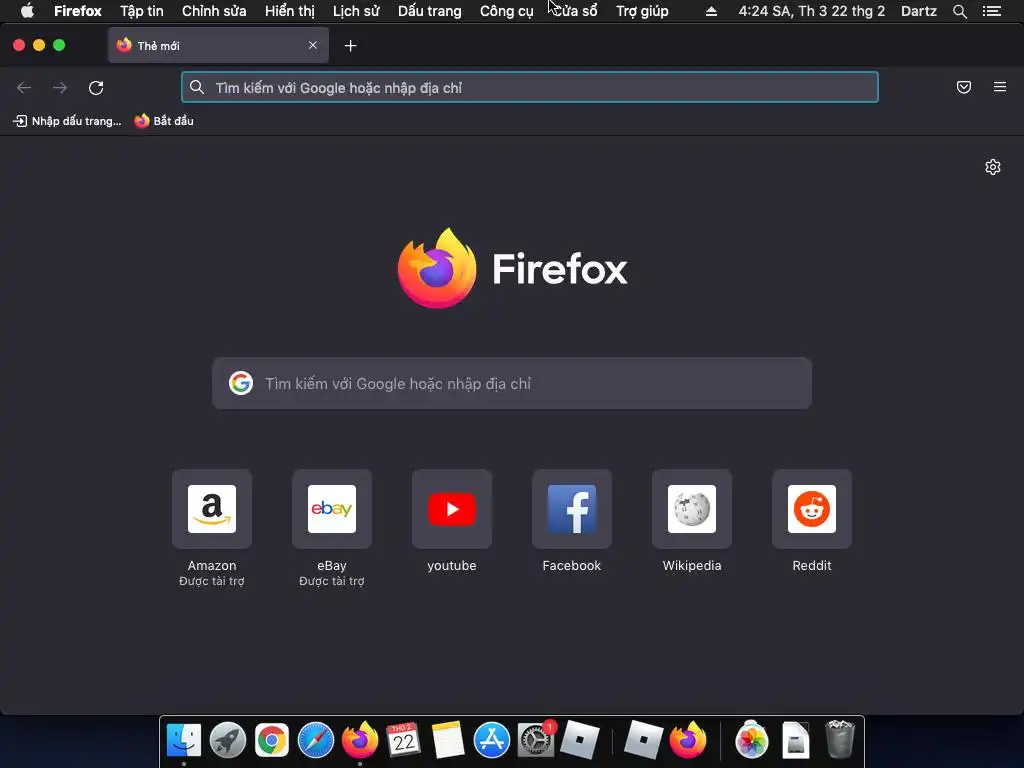Open the 'Dấu trang' menu
The height and width of the screenshot is (768, 1024).
430,11
